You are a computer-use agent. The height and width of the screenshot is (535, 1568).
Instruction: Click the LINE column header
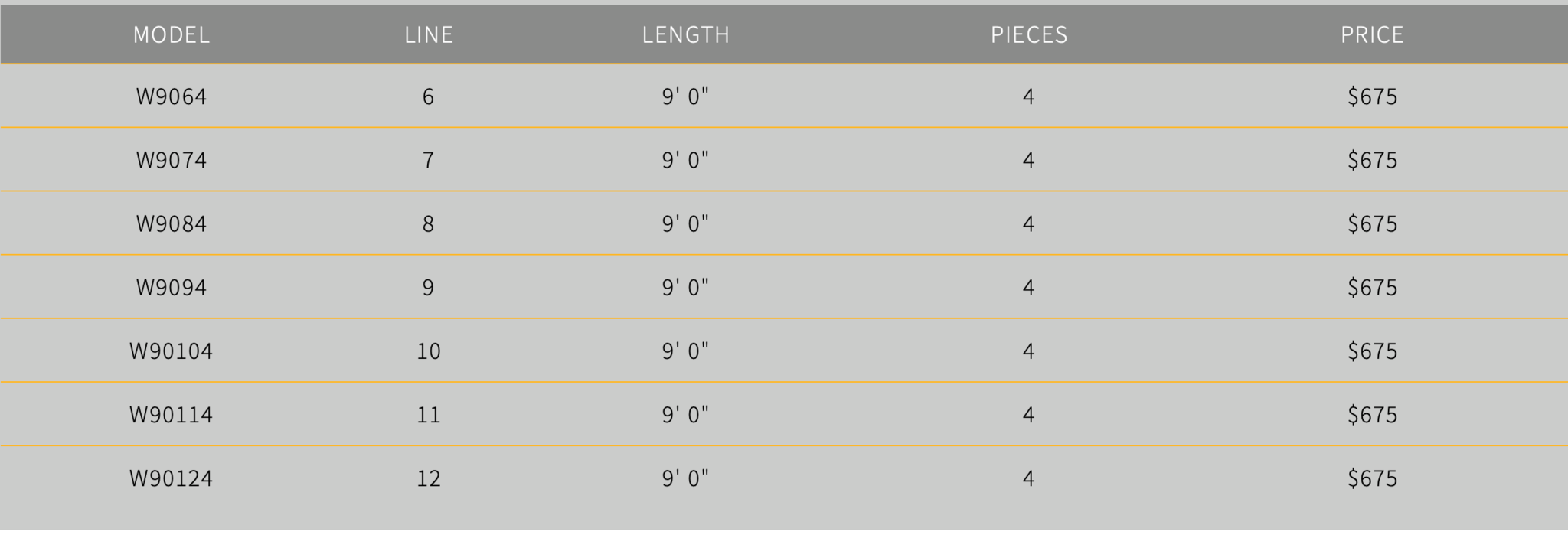pyautogui.click(x=429, y=34)
